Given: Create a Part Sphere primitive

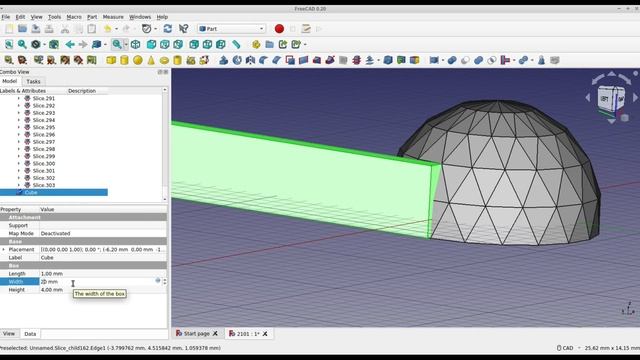Looking at the screenshot, I should (138, 60).
